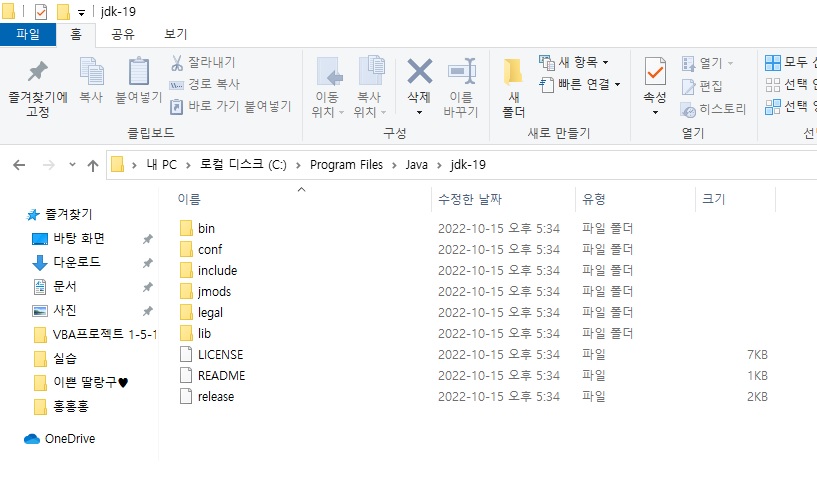
Task: Click the Copy to (복사 위치) icon
Action: [372, 70]
